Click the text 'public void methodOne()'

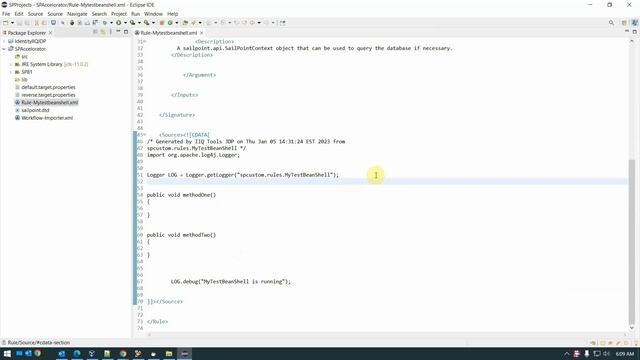(181, 195)
